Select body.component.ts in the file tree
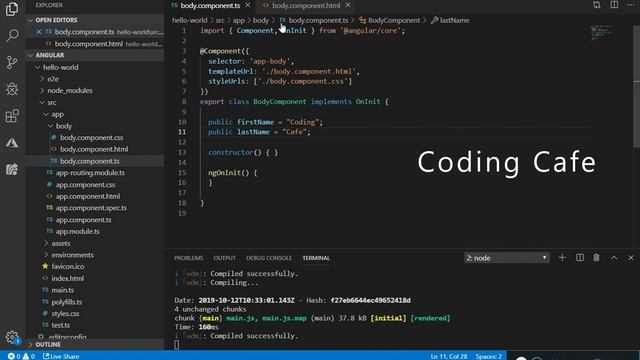The height and width of the screenshot is (360, 640). coord(90,161)
